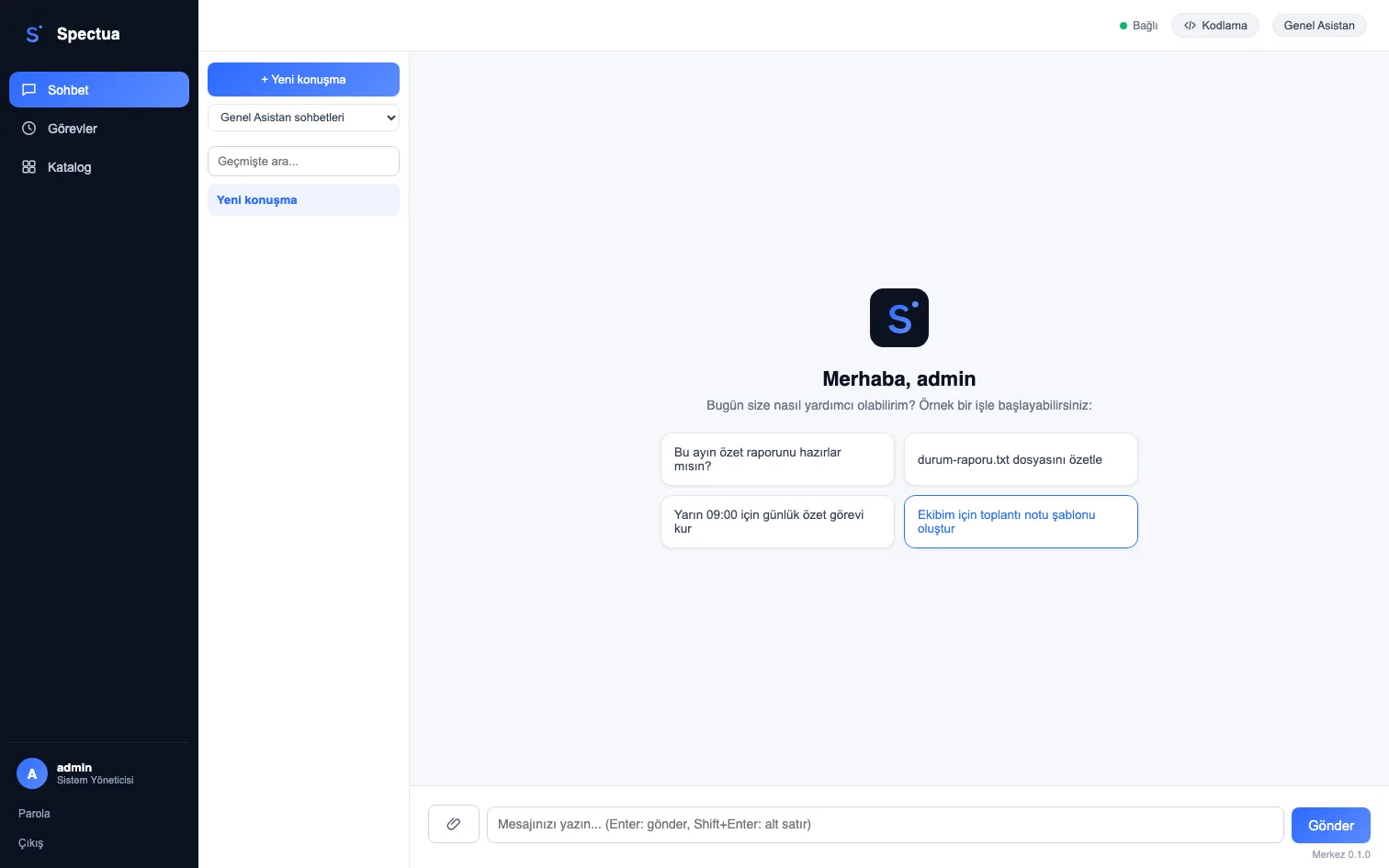The image size is (1389, 868).
Task: Click the paperclip attachment icon
Action: pos(454,824)
